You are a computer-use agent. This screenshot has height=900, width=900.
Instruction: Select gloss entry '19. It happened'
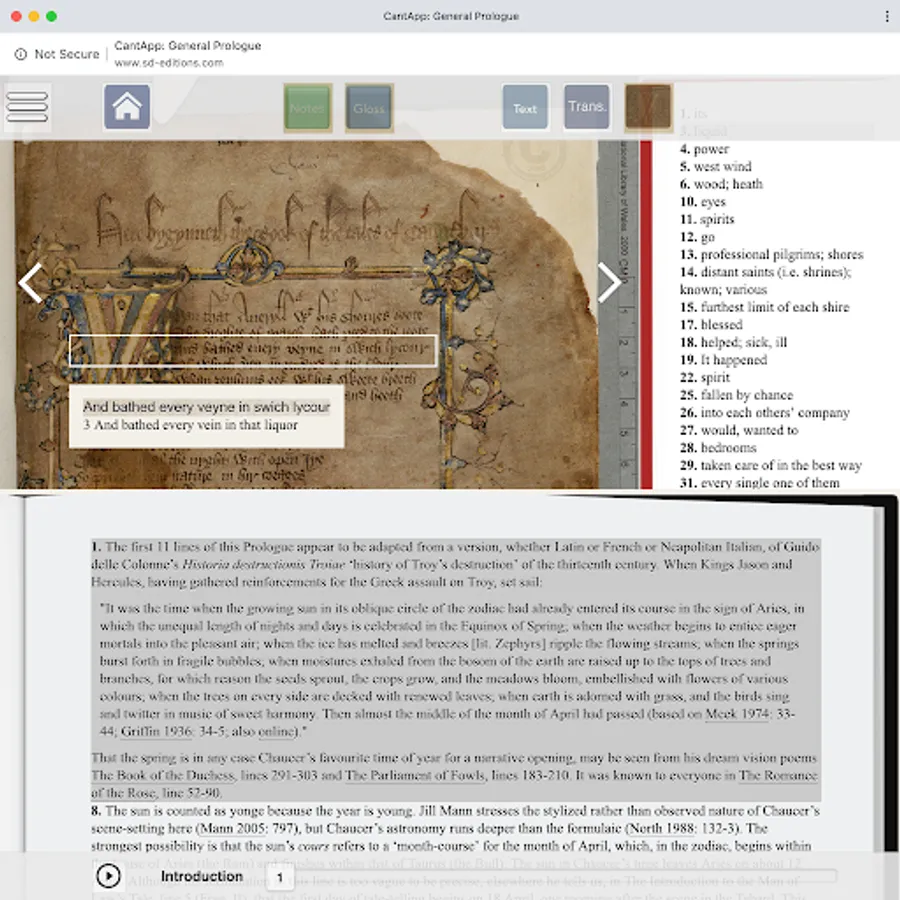pyautogui.click(x=723, y=360)
